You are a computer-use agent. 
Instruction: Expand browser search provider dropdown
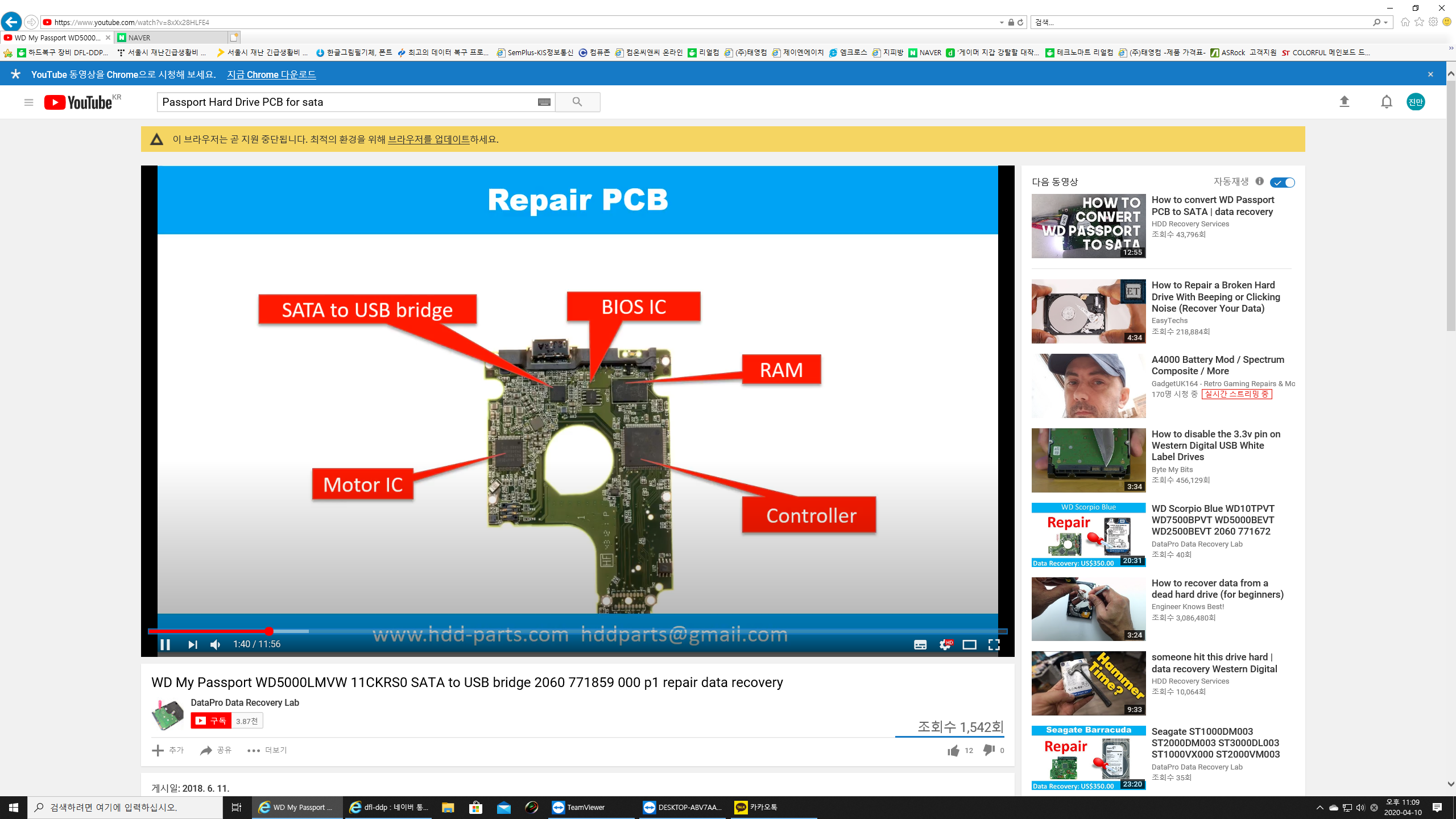click(1386, 22)
